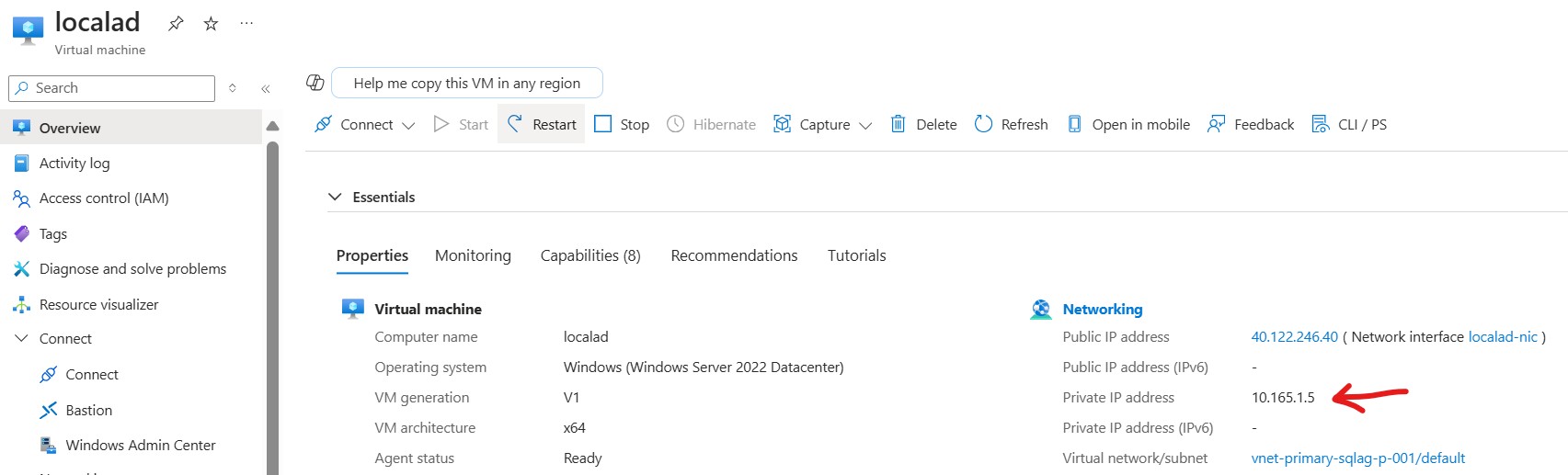
Task: Click the sidebar scrollbar thumb
Action: [272, 308]
